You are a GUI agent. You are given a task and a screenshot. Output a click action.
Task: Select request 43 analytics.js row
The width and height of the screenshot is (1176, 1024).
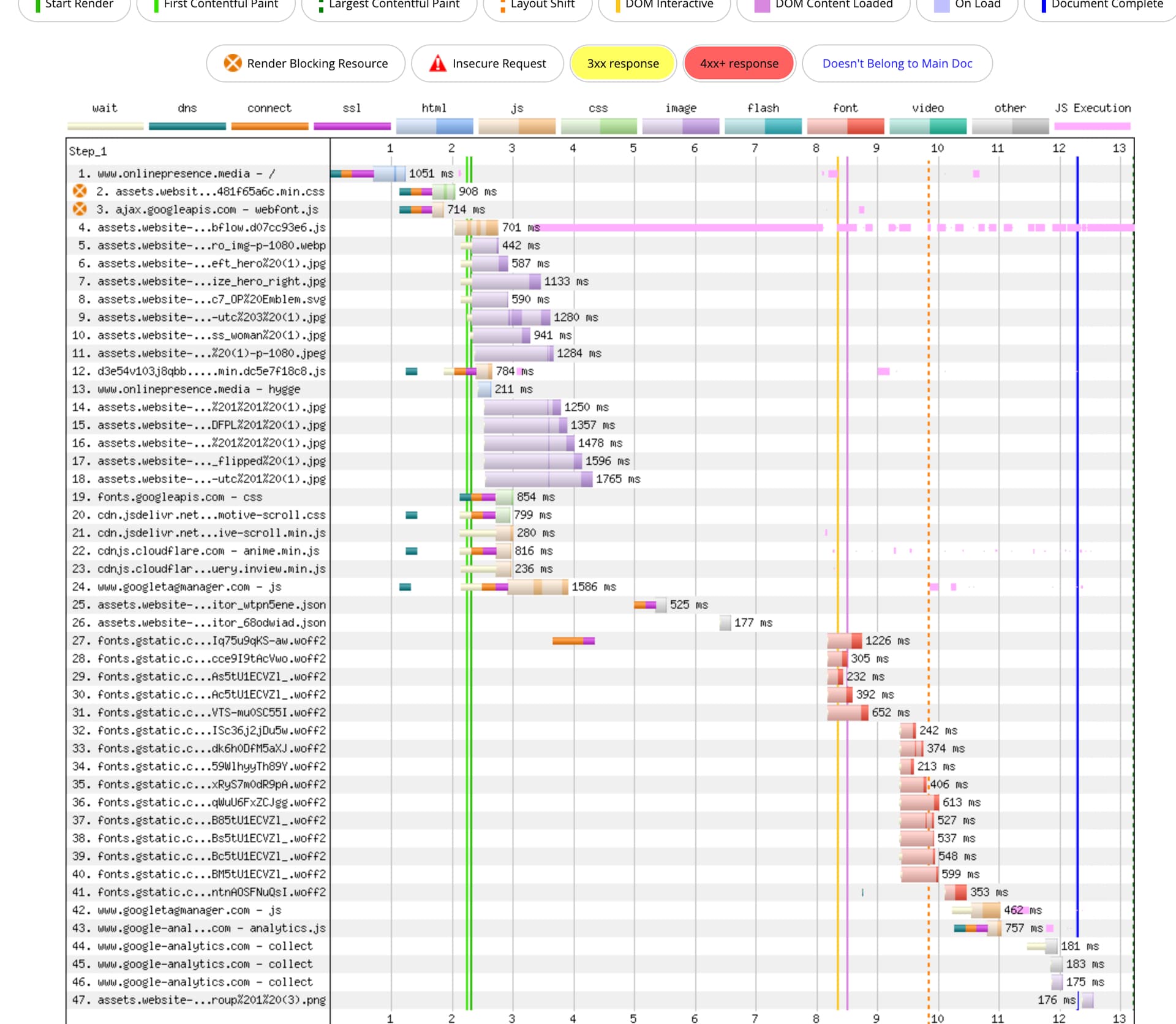click(211, 928)
